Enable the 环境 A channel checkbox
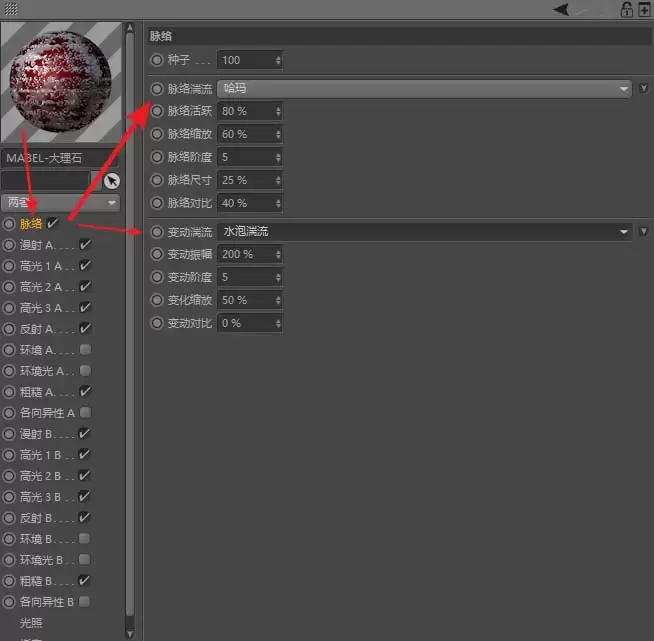 (x=85, y=349)
